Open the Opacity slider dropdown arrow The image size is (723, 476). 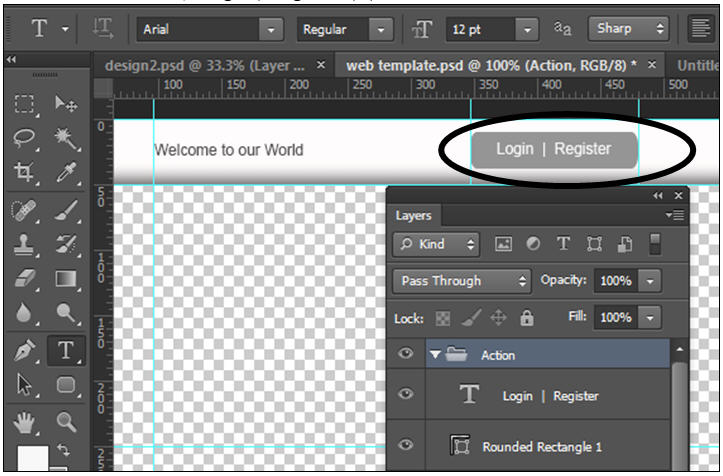pyautogui.click(x=650, y=281)
